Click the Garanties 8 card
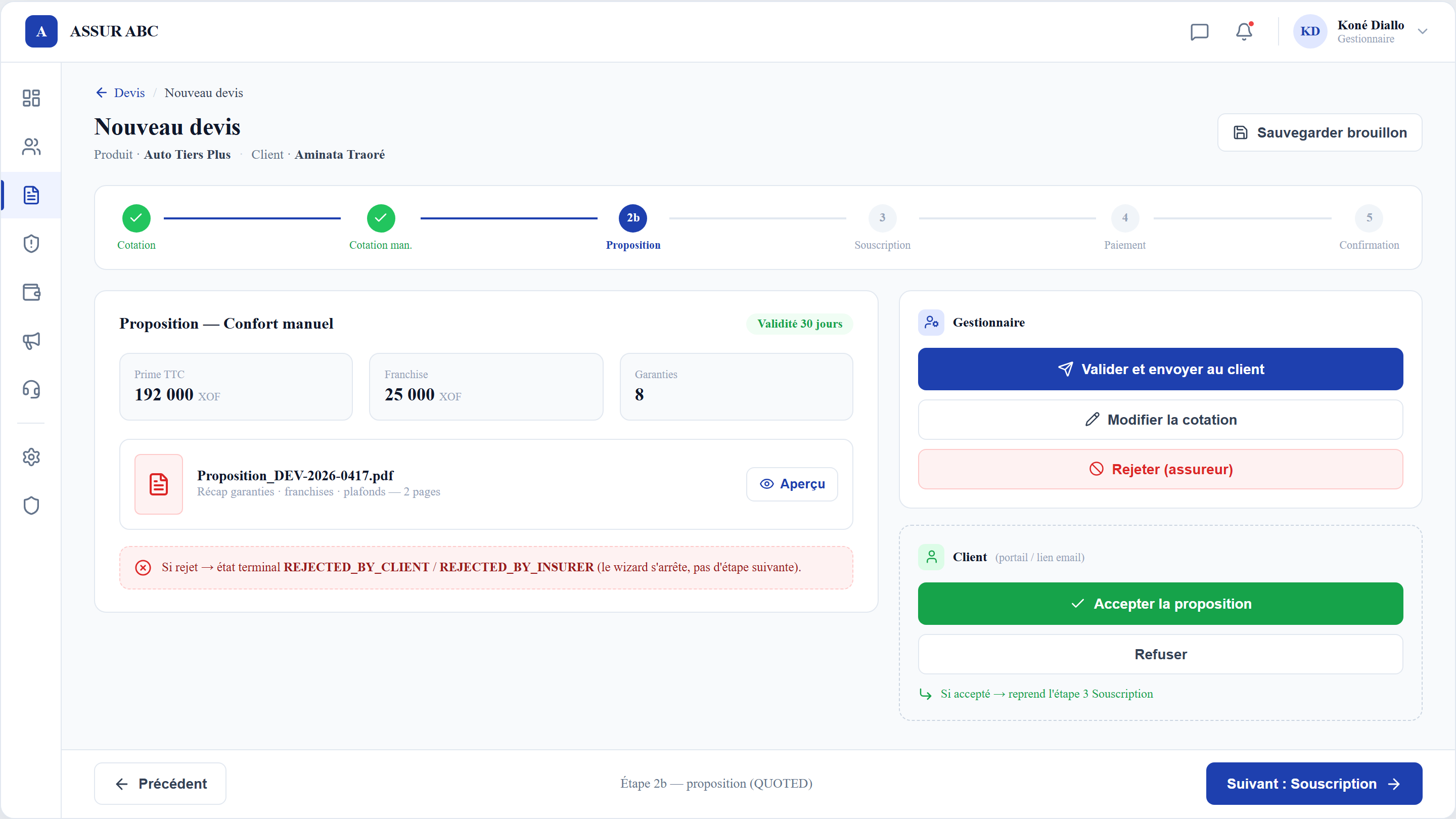Image resolution: width=1456 pixels, height=819 pixels. click(x=736, y=387)
